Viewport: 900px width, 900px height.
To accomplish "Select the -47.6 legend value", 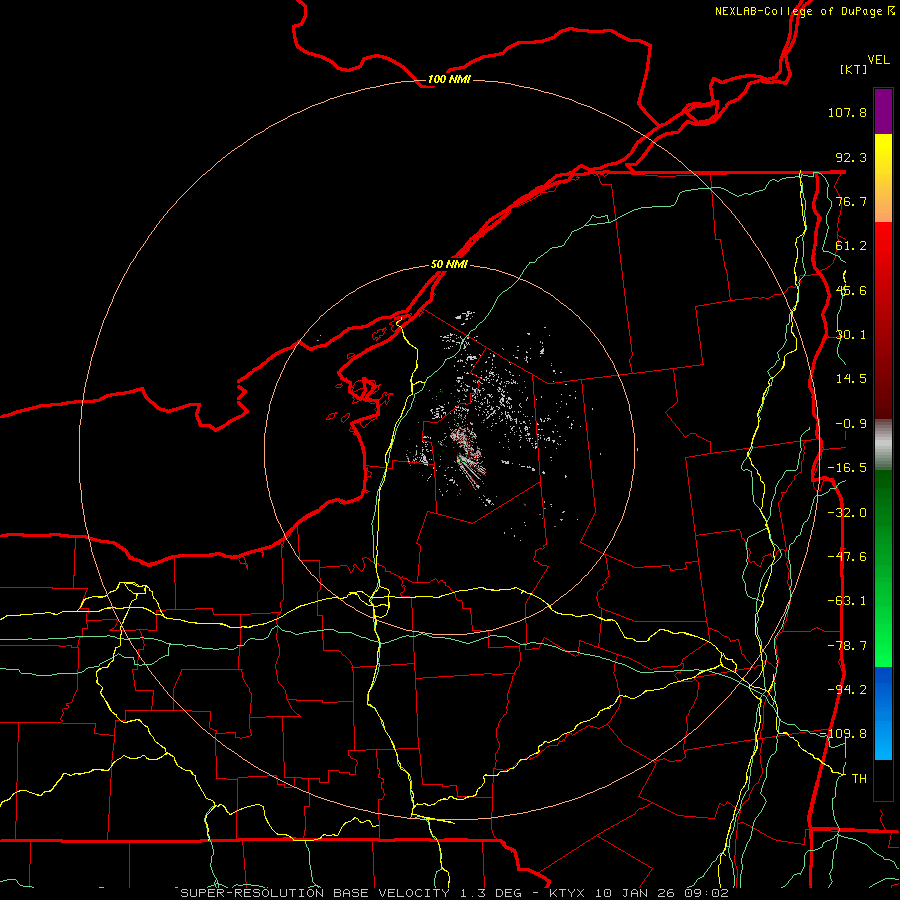I will [x=847, y=557].
